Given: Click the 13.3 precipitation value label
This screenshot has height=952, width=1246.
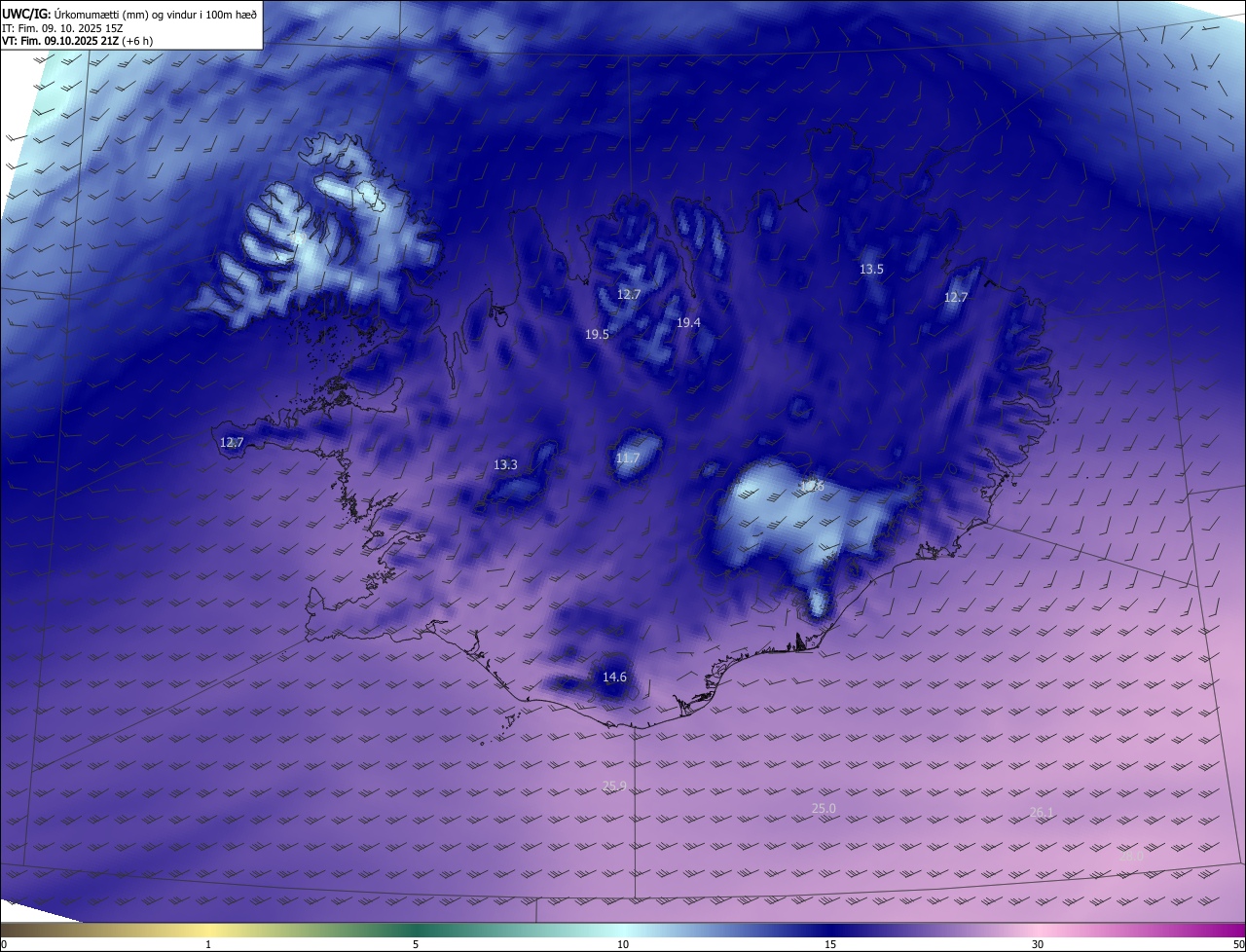Looking at the screenshot, I should tap(505, 465).
